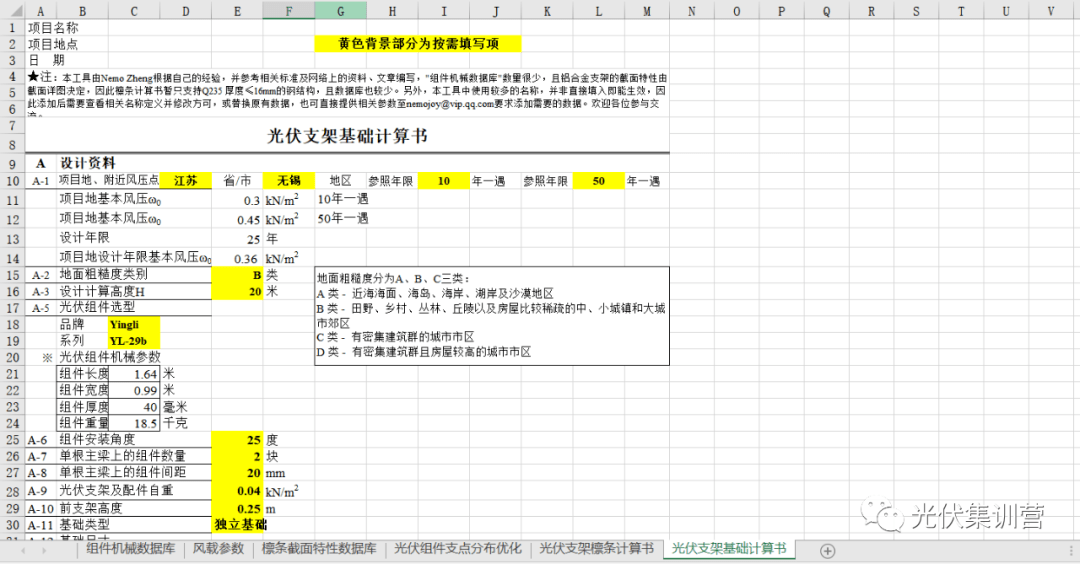
Task: Select the installation angle cell showing 25
Action: [x=237, y=439]
